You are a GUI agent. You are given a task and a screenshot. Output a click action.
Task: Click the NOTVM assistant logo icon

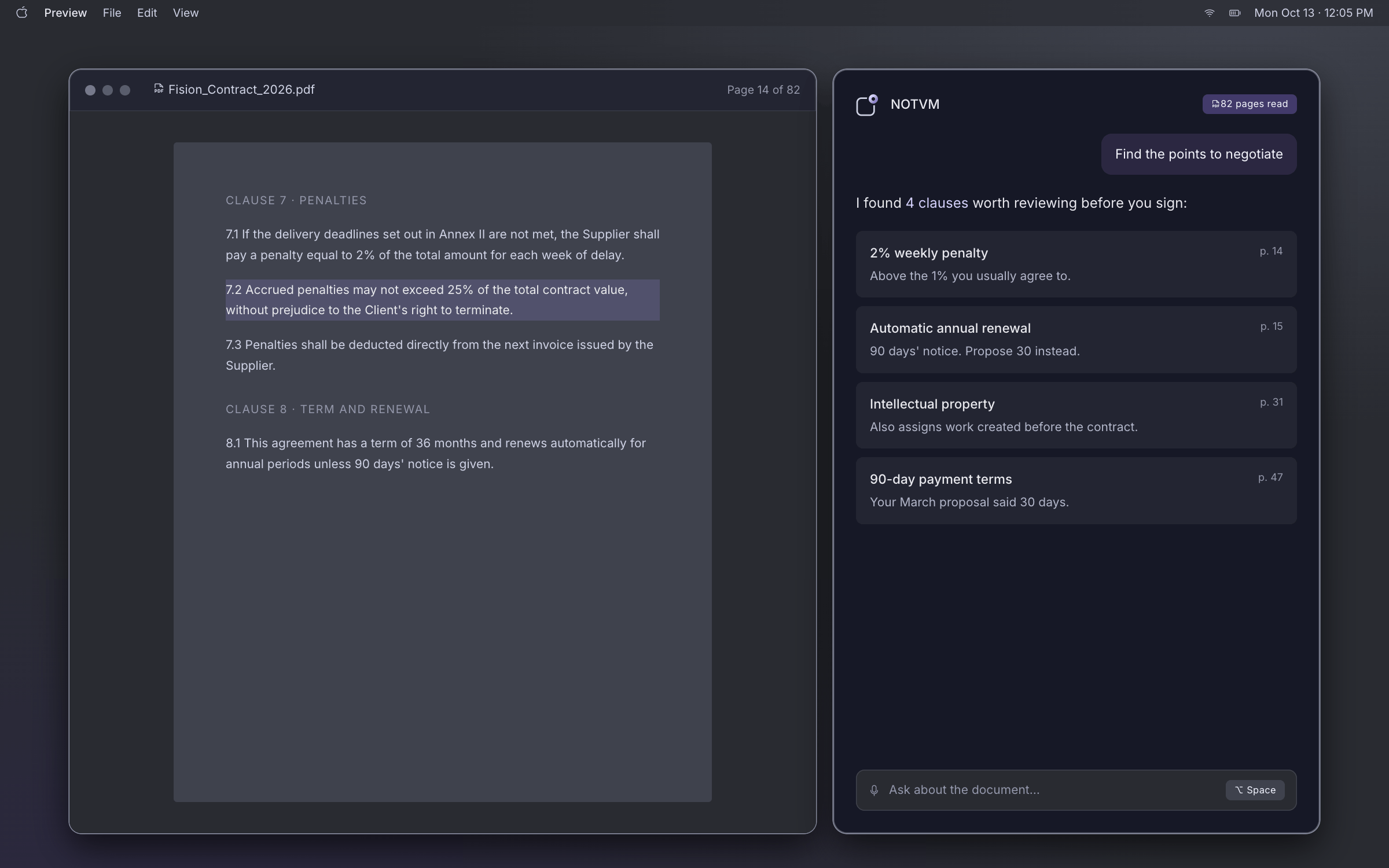point(867,105)
